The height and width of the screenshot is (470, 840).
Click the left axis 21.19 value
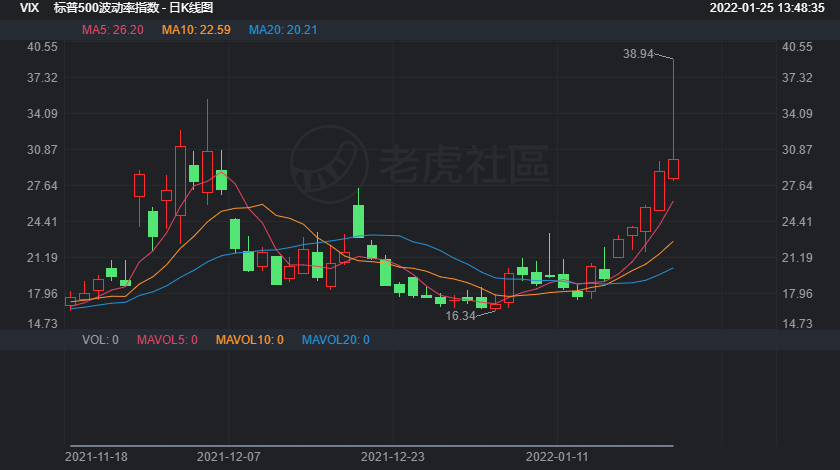click(x=42, y=257)
